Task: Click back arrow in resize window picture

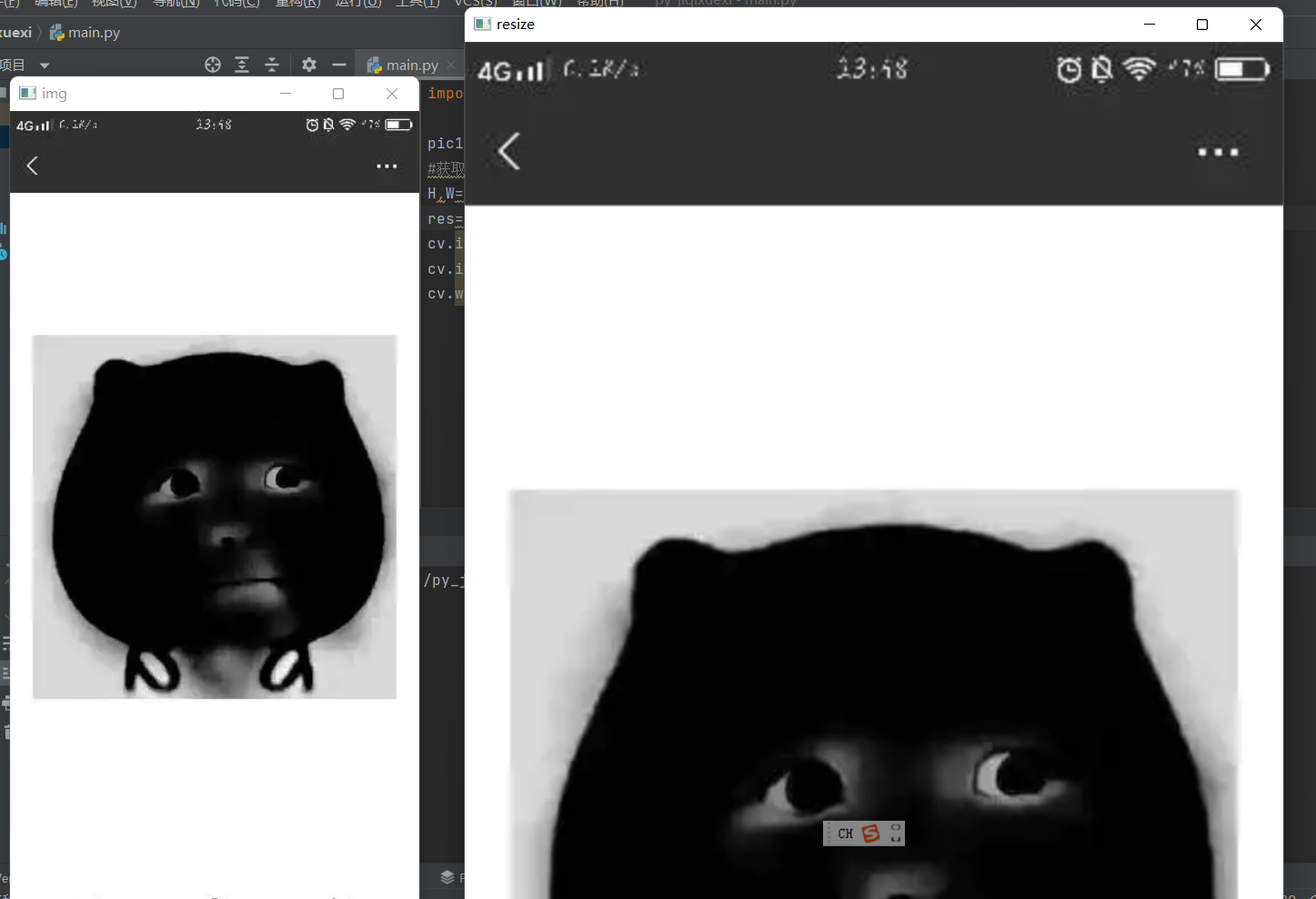Action: click(509, 151)
